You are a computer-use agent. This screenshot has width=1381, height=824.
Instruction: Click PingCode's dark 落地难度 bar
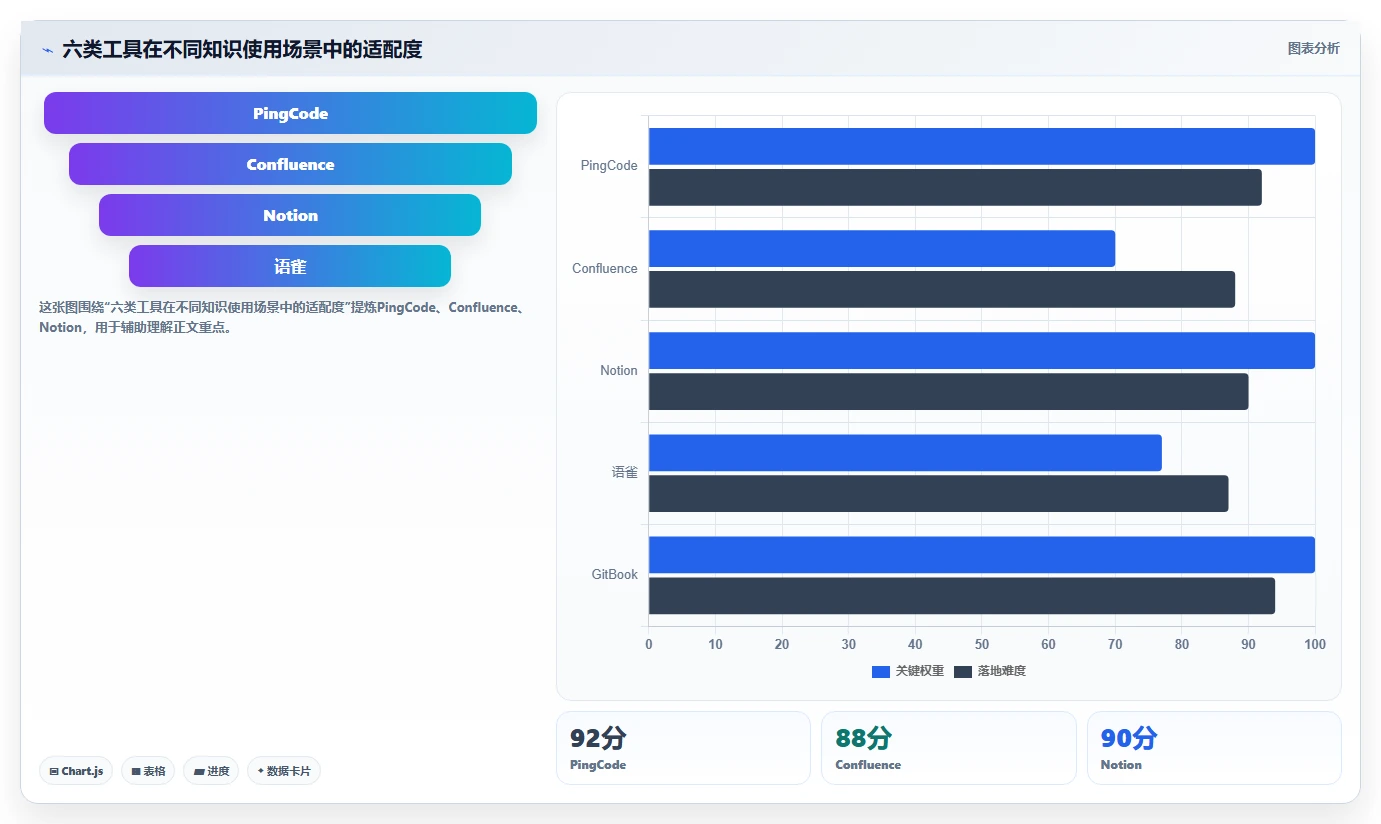[955, 187]
